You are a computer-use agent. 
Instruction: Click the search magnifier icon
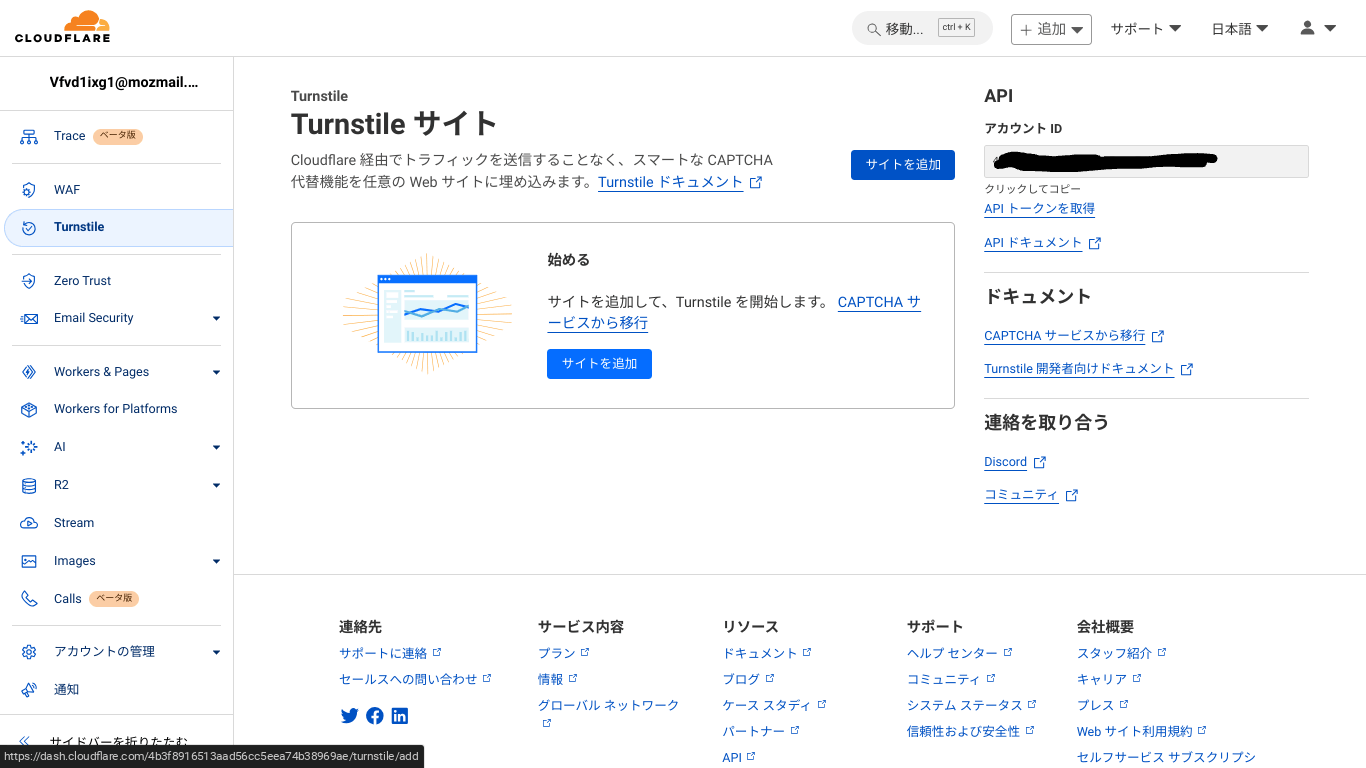873,30
